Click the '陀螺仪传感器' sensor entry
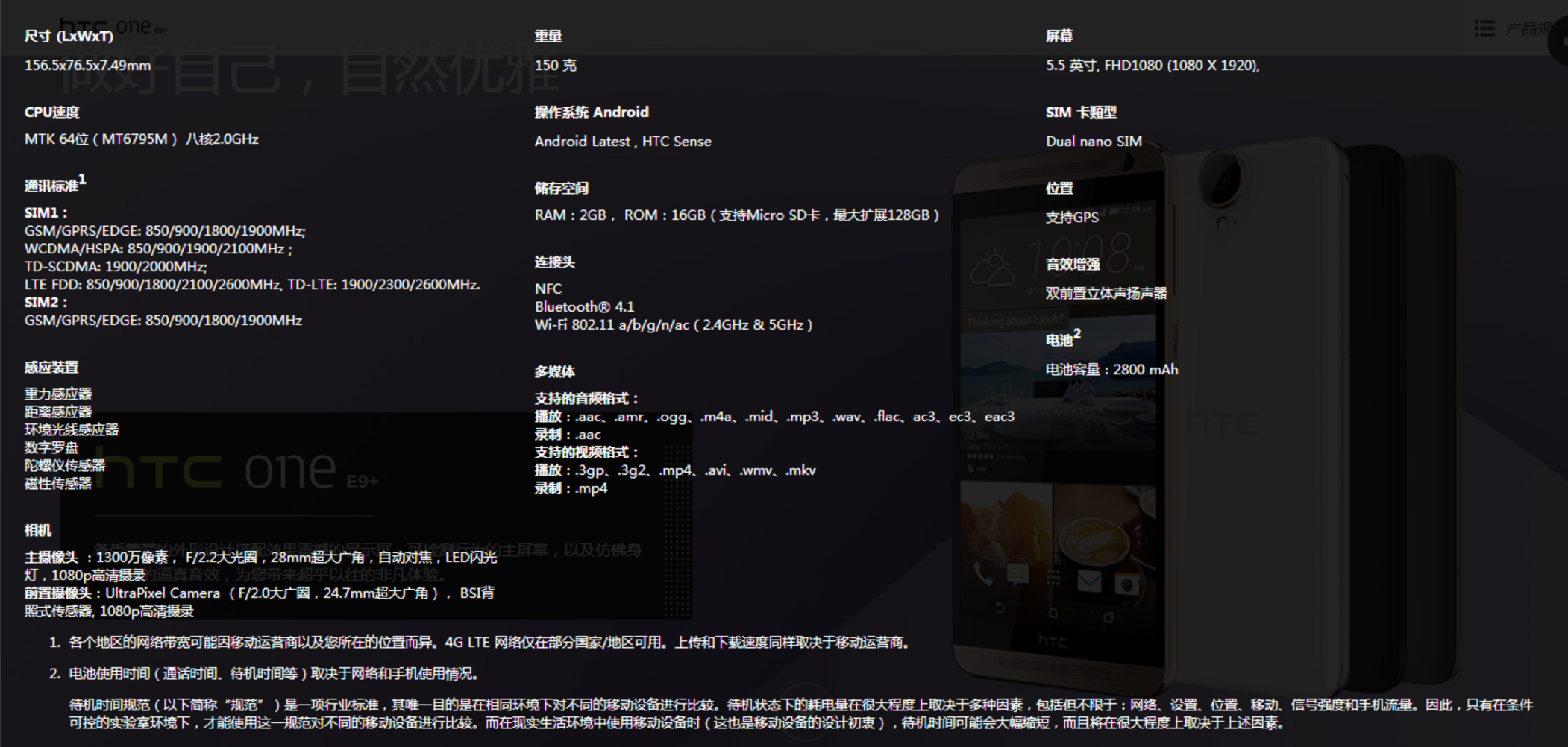The width and height of the screenshot is (1568, 747). (65, 465)
